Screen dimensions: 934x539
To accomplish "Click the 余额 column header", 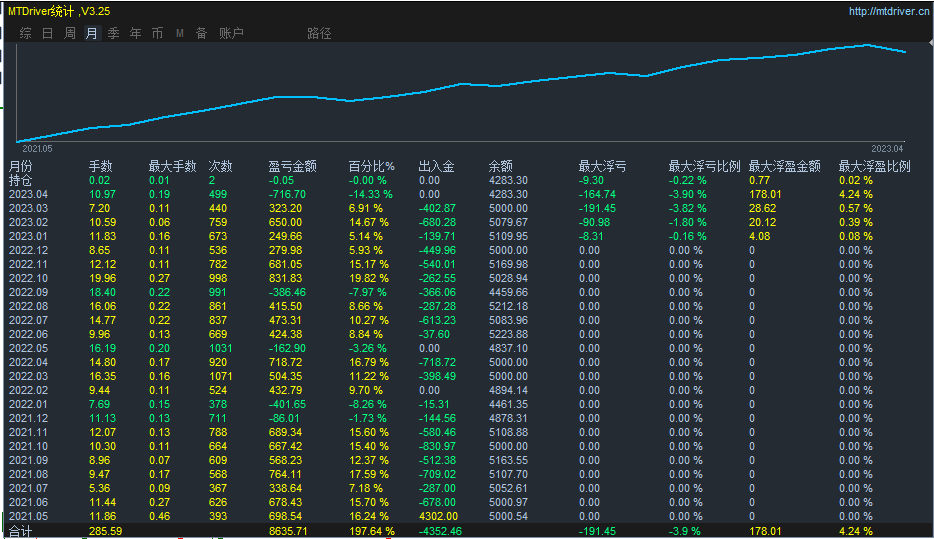I will pos(500,166).
